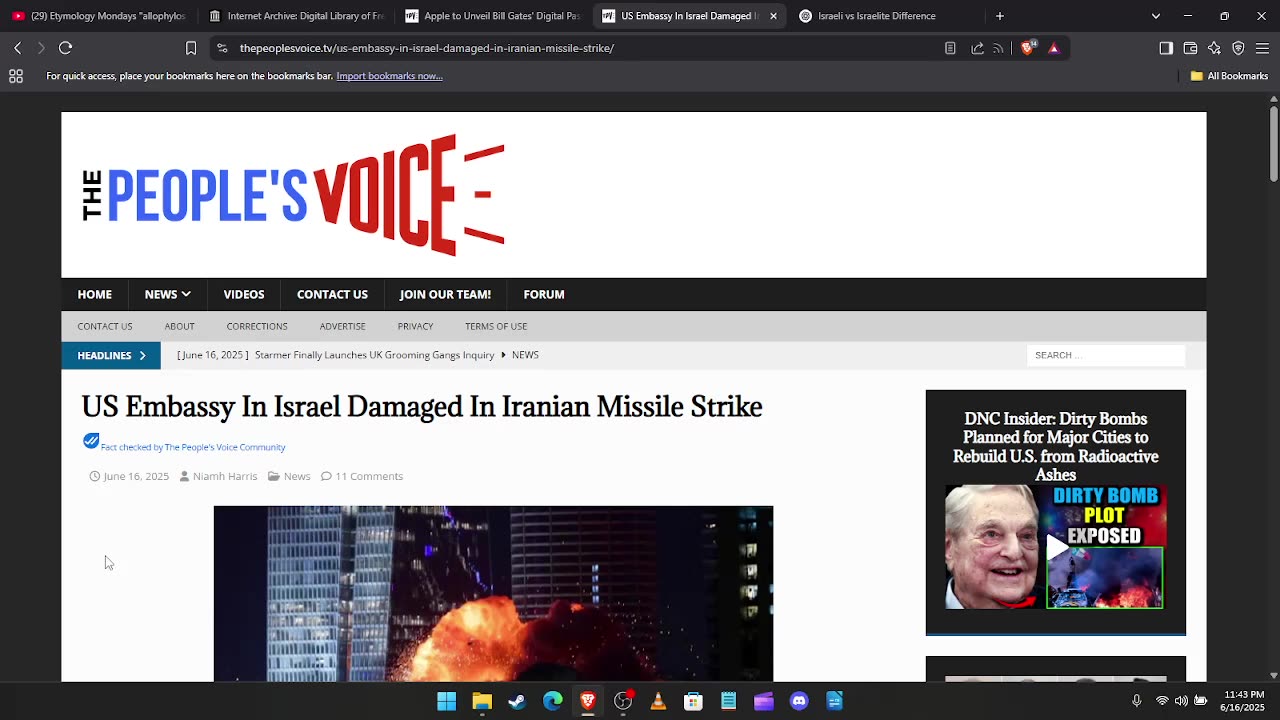Screen dimensions: 1280x720
Task: Open author Niamh Harris page
Action: [x=225, y=476]
